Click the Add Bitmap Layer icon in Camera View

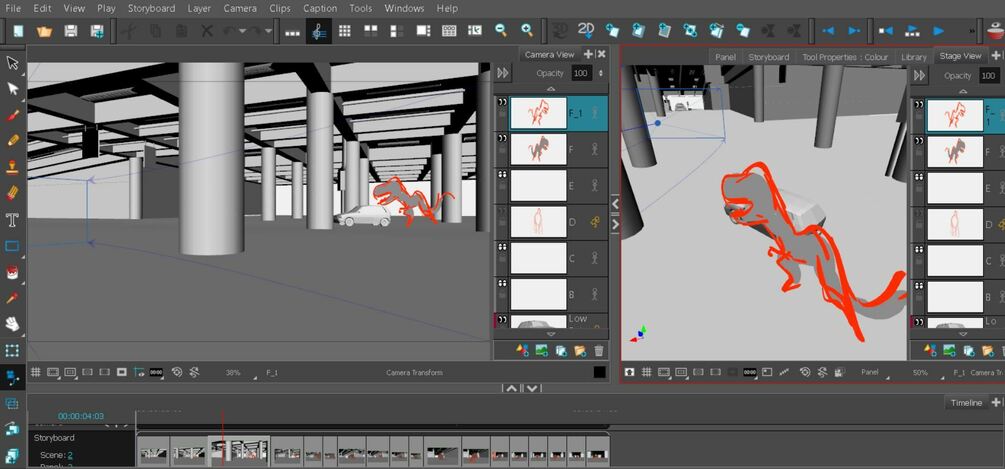(x=541, y=350)
